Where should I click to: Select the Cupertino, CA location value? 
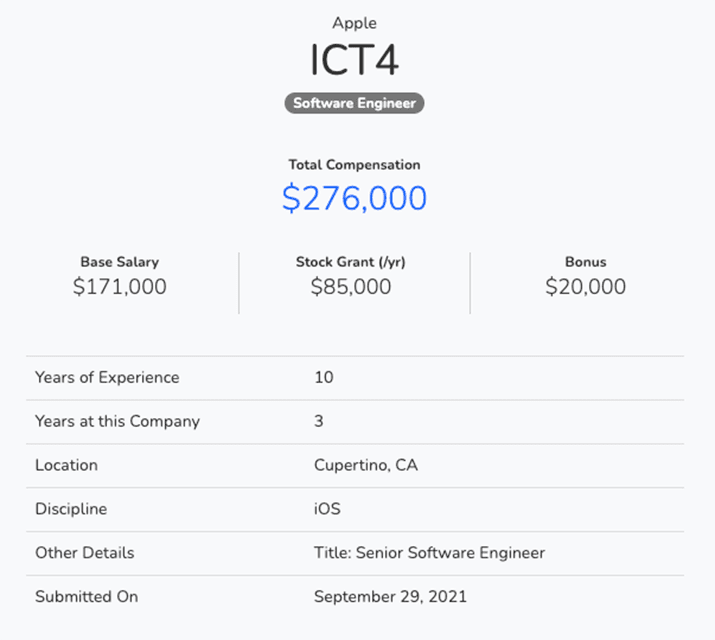[x=365, y=465]
